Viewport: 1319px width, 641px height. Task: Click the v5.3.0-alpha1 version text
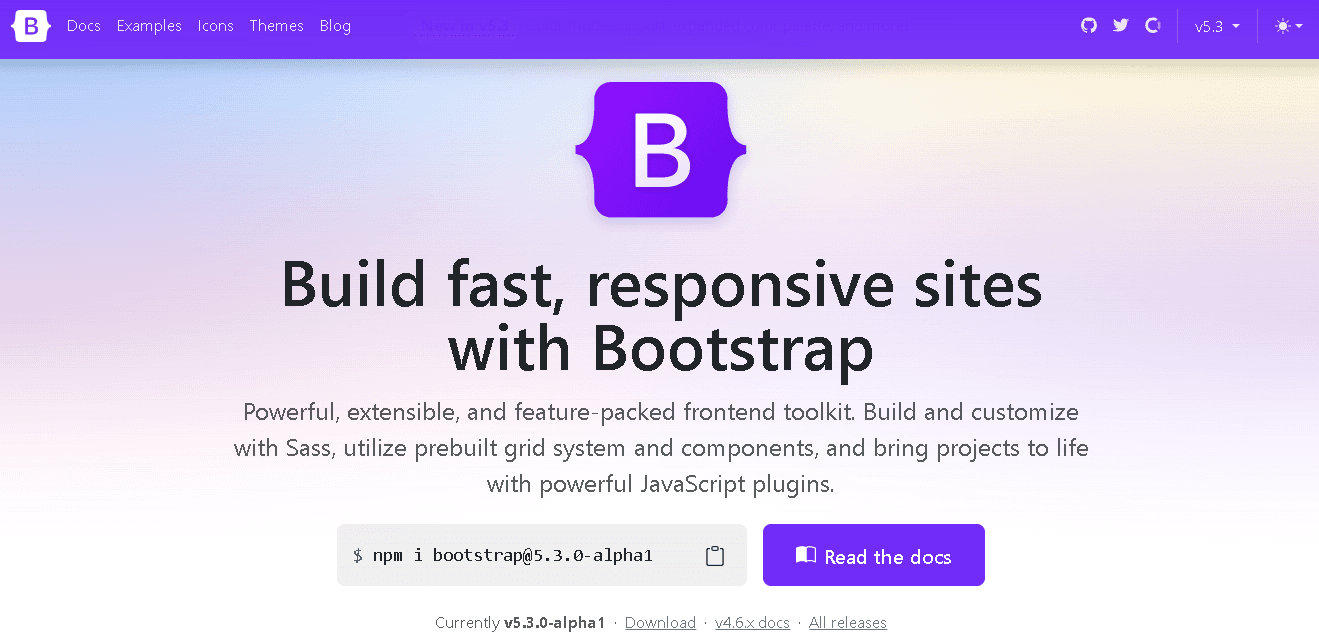[x=554, y=623]
